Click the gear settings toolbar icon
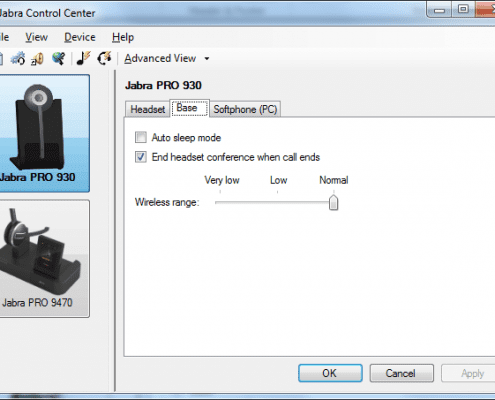Viewport: 495px width, 400px height. [x=18, y=59]
